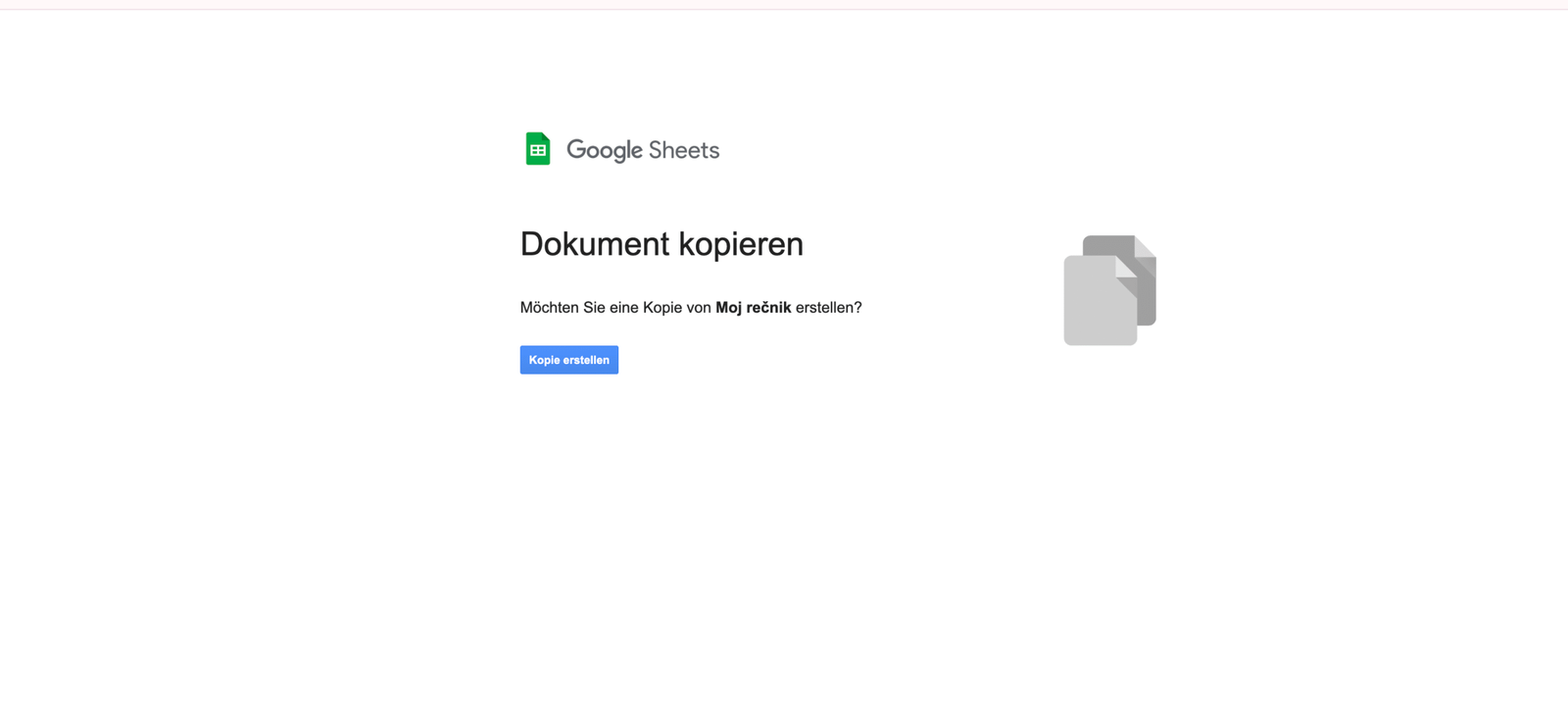The height and width of the screenshot is (705, 1568).
Task: Click the front light-gray page of the illustration
Action: click(1096, 306)
